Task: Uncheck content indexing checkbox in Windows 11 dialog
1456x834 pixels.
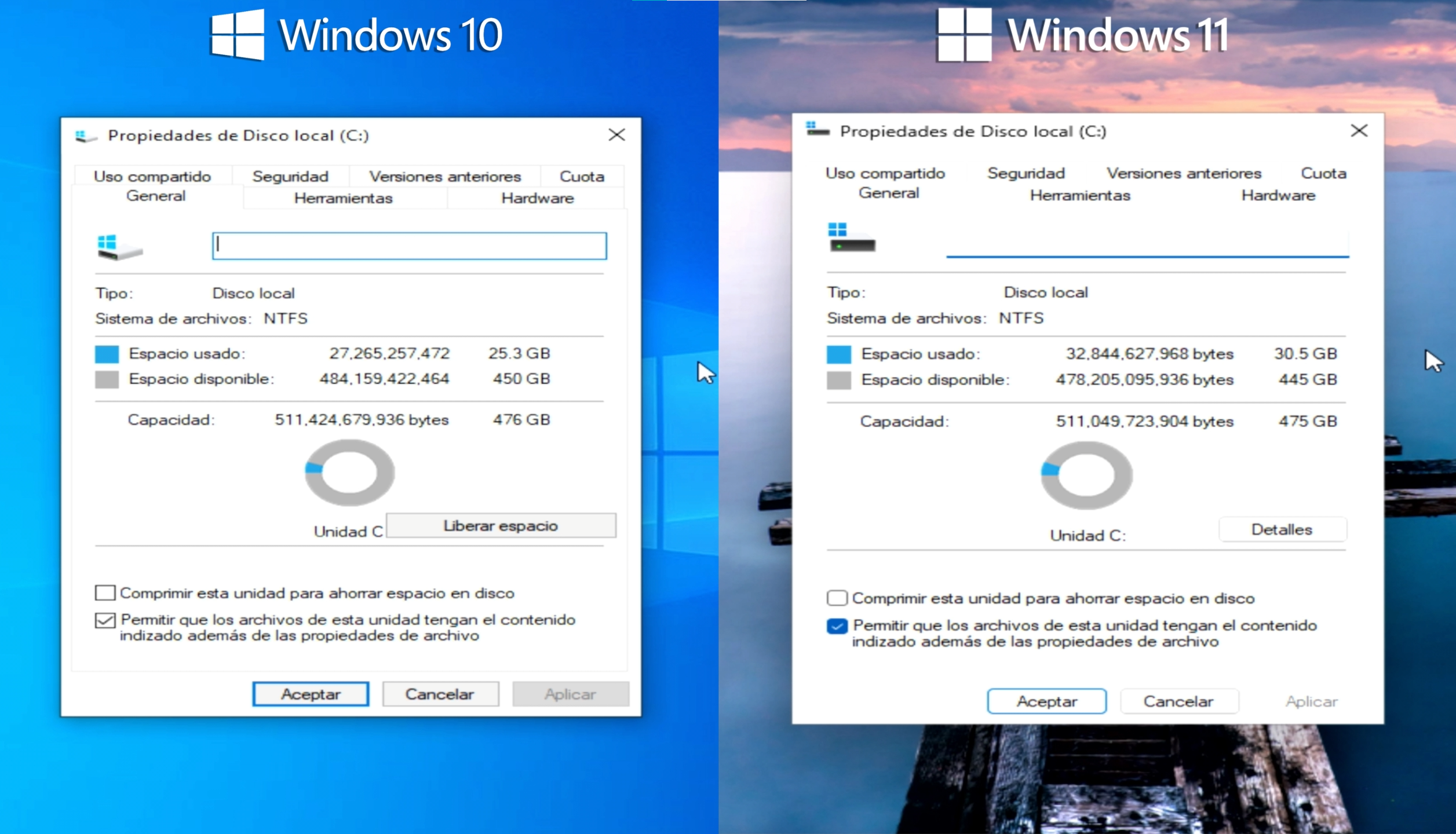Action: click(x=837, y=626)
